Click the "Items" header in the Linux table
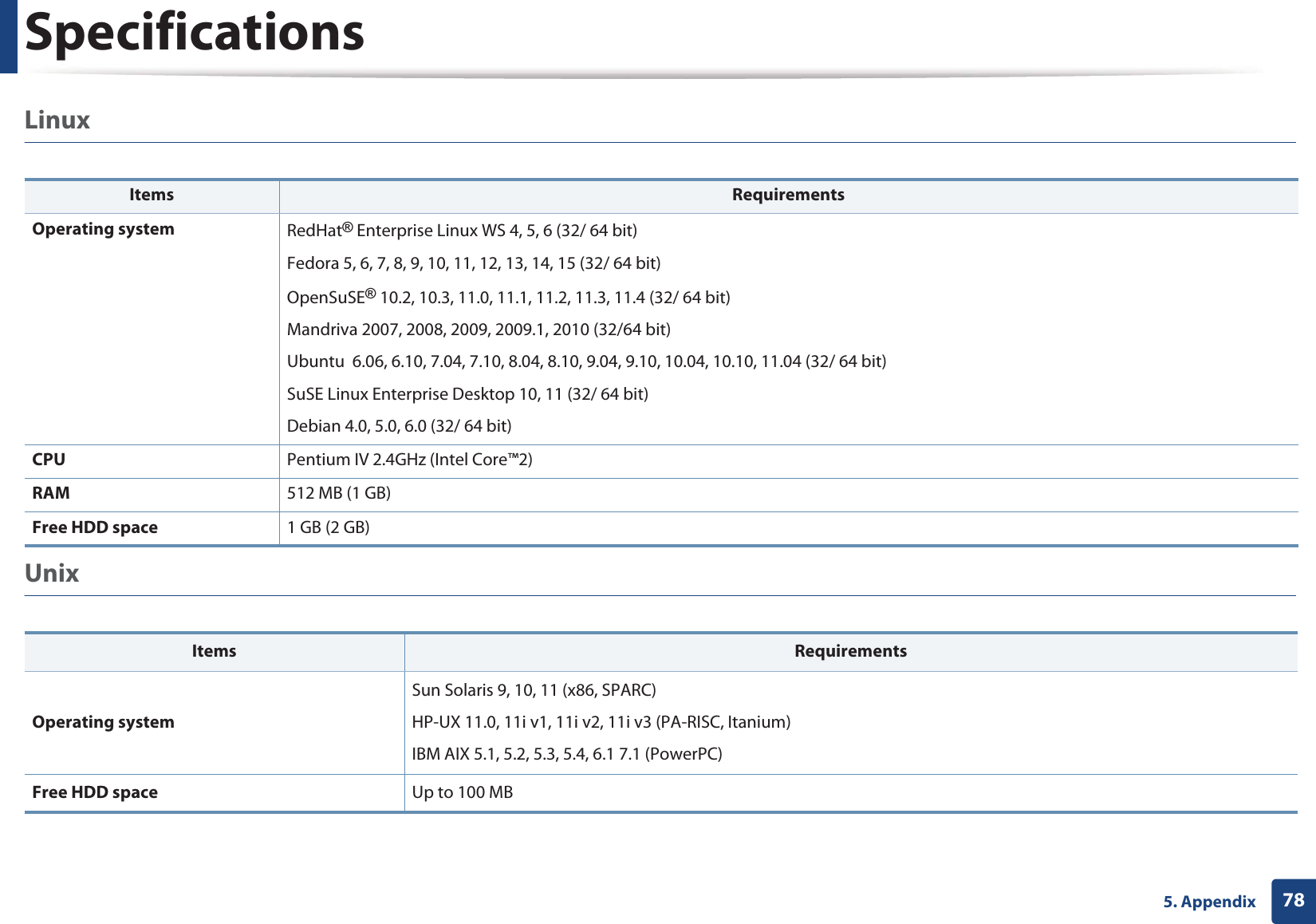Image resolution: width=1316 pixels, height=924 pixels. pos(152,195)
